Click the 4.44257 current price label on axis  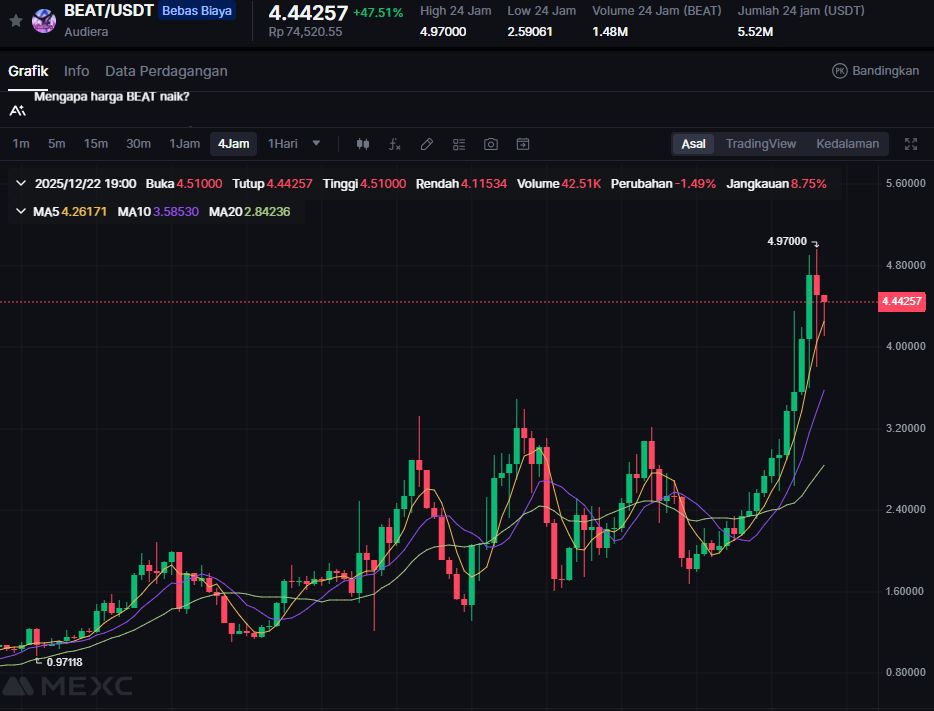pos(901,301)
